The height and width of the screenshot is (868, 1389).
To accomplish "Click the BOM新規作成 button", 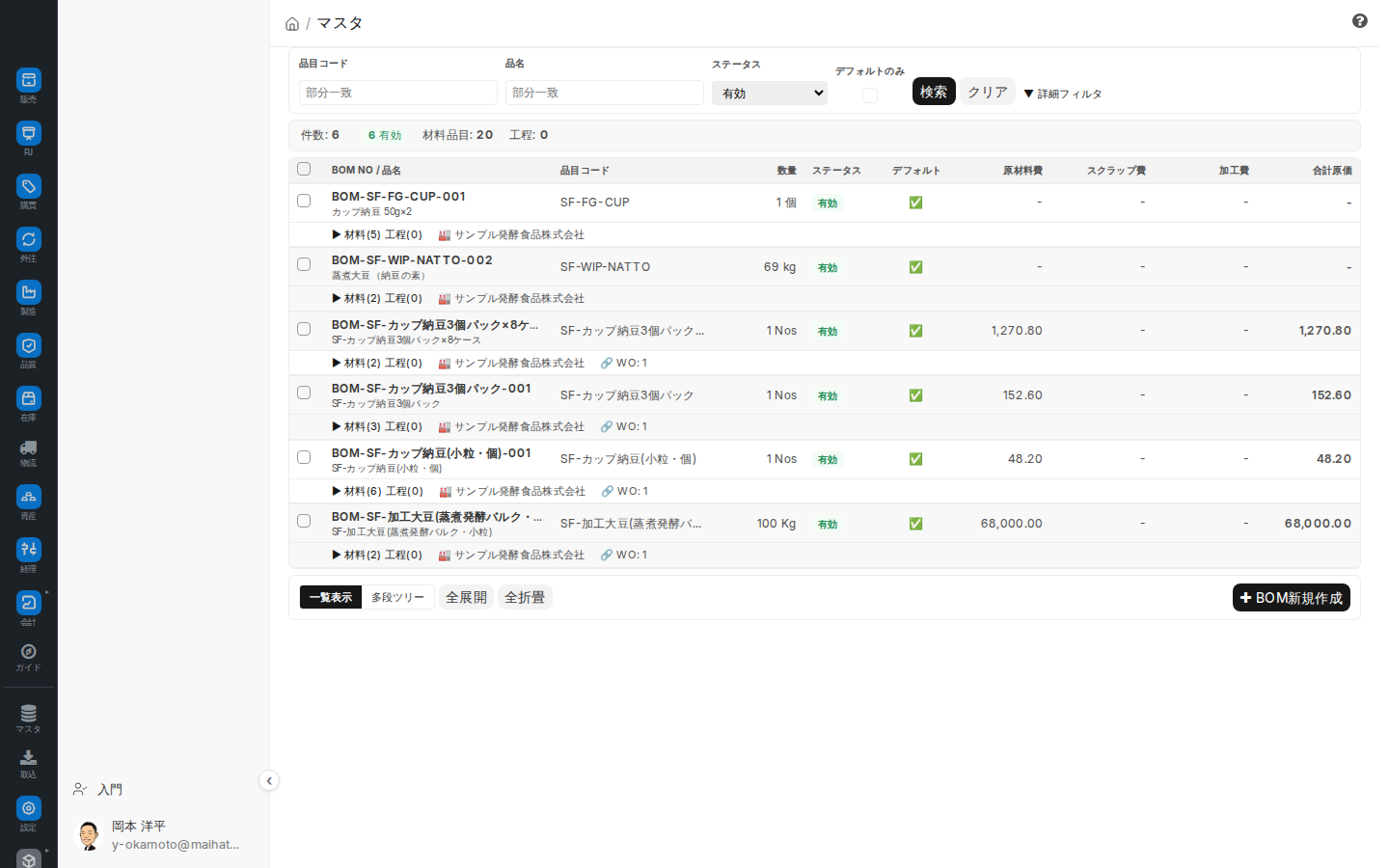I will pyautogui.click(x=1292, y=598).
